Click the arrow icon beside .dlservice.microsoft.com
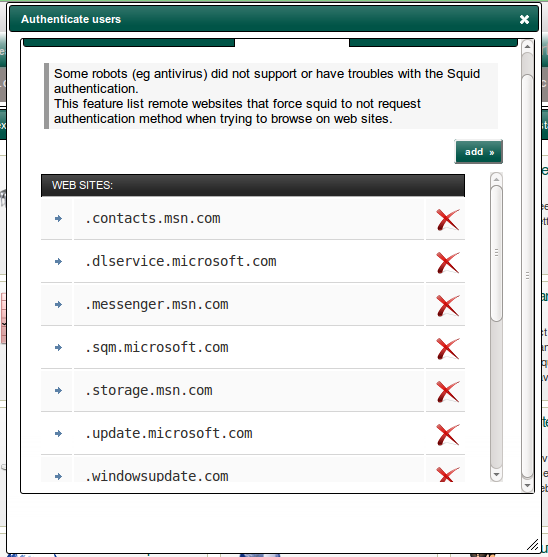 59,261
